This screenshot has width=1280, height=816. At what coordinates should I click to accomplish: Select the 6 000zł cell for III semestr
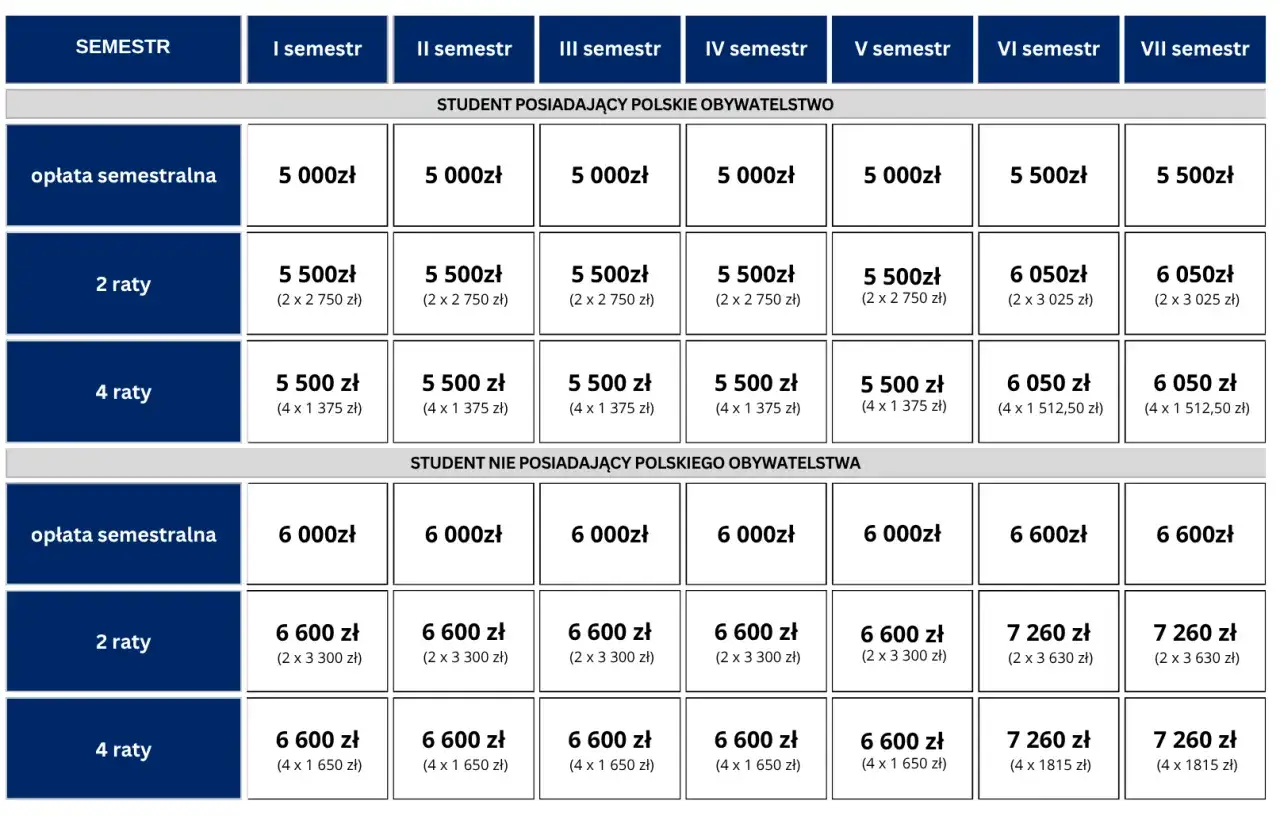tap(609, 534)
